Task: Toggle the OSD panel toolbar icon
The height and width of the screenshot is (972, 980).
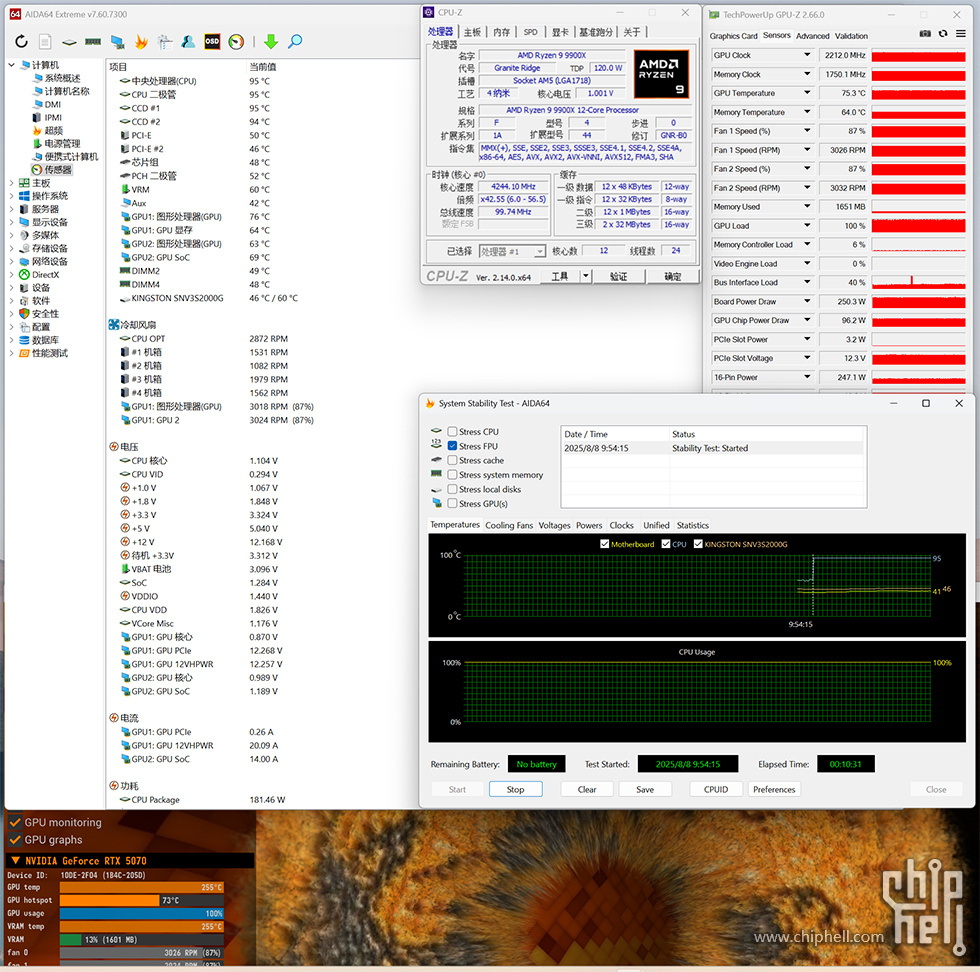Action: (x=212, y=42)
